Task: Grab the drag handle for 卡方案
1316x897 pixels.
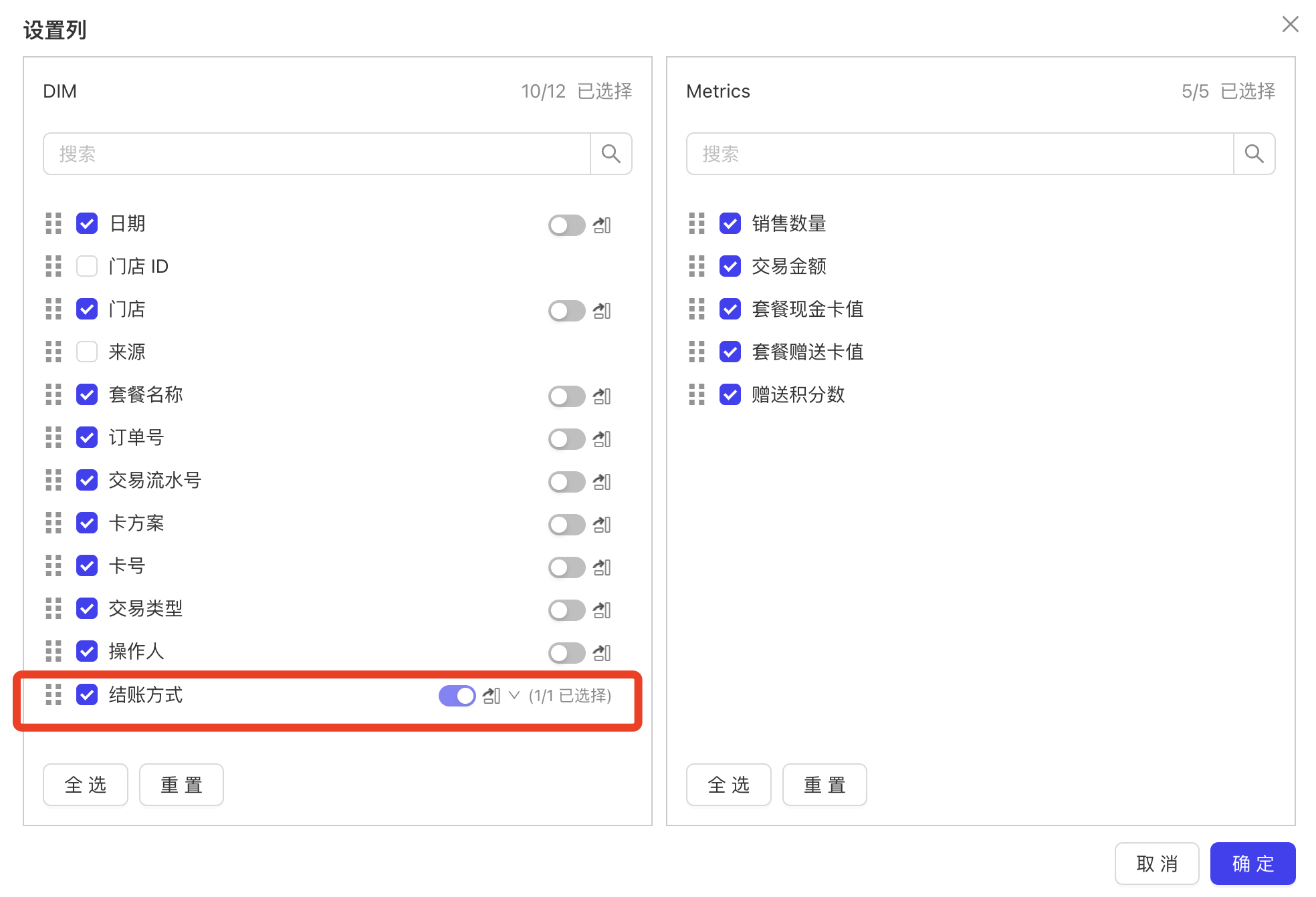Action: (53, 523)
